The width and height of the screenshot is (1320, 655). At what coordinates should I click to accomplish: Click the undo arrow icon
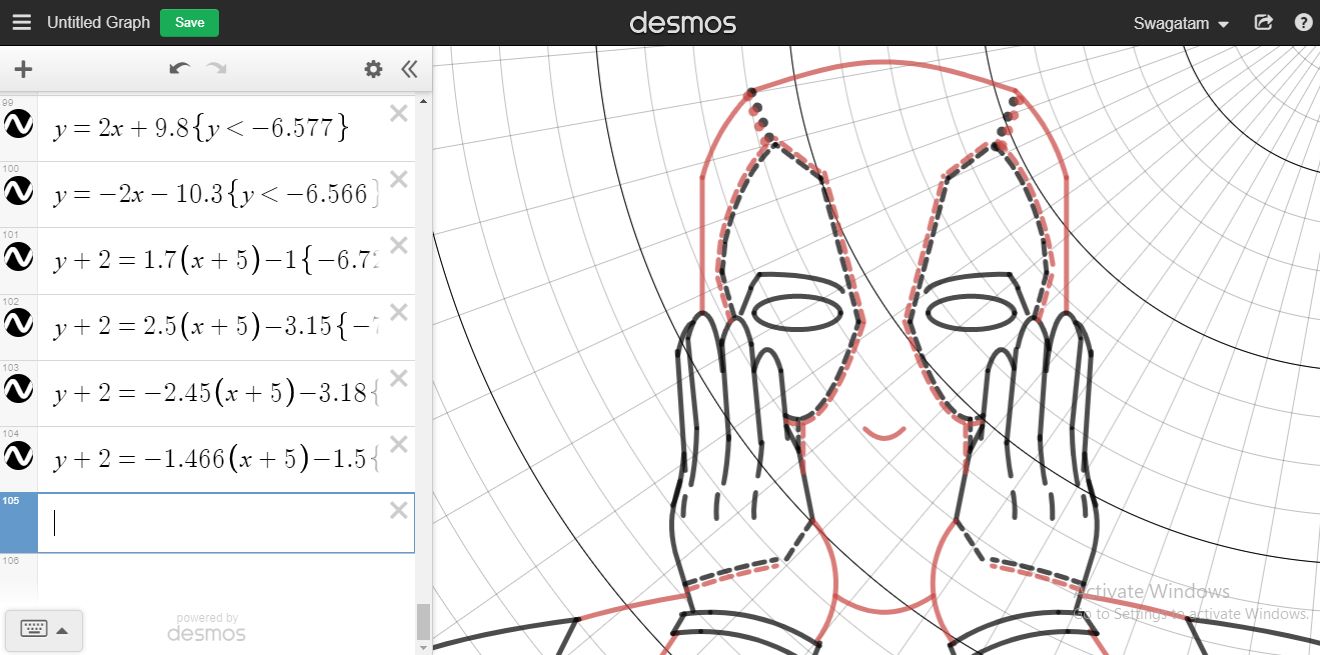(x=179, y=68)
